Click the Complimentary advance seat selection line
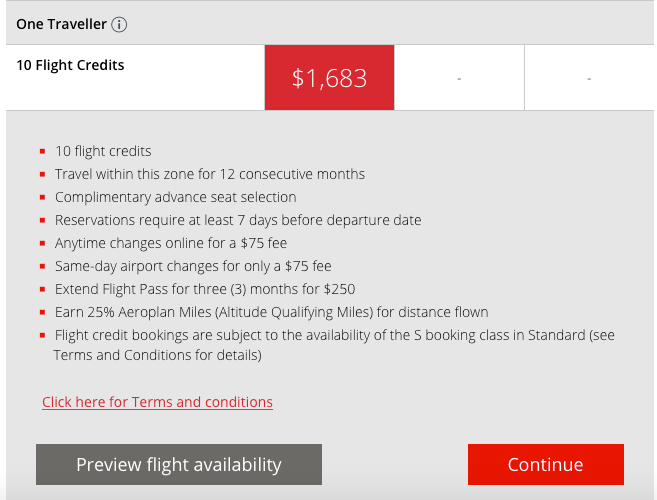This screenshot has width=657, height=500. pyautogui.click(x=176, y=197)
